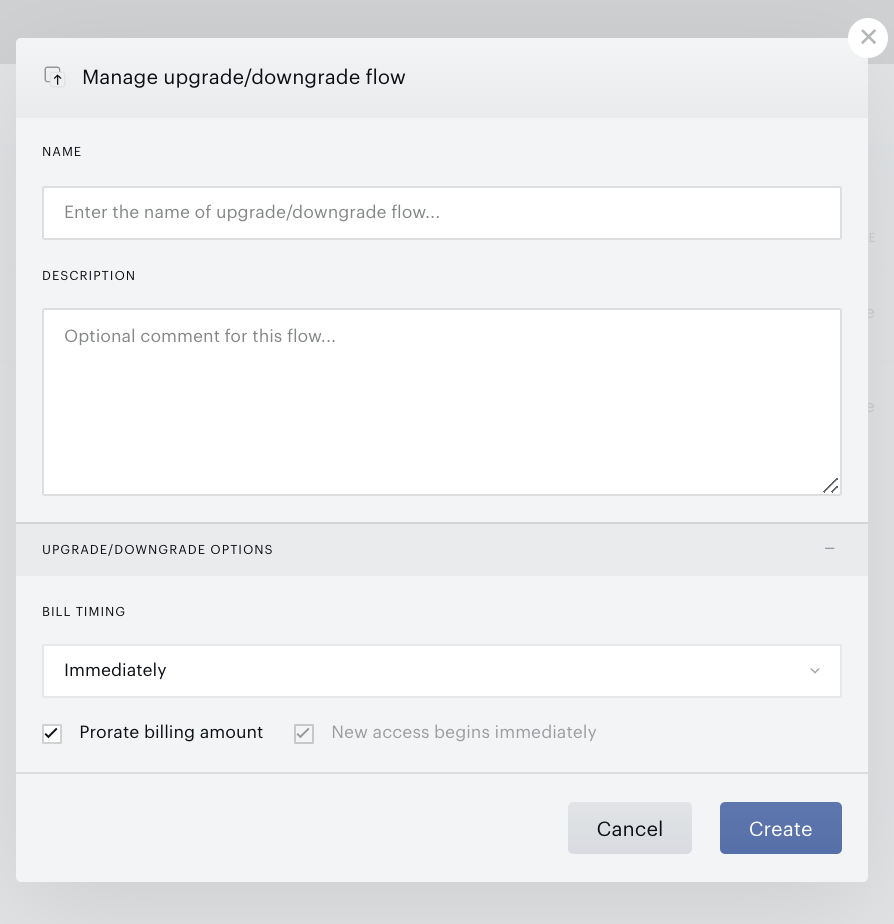The image size is (894, 924).
Task: Click the BILL TIMING label
Action: 84,612
